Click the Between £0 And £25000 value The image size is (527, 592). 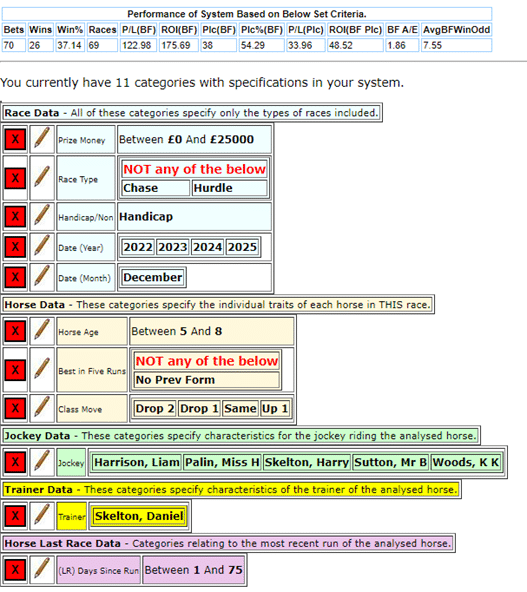(186, 139)
